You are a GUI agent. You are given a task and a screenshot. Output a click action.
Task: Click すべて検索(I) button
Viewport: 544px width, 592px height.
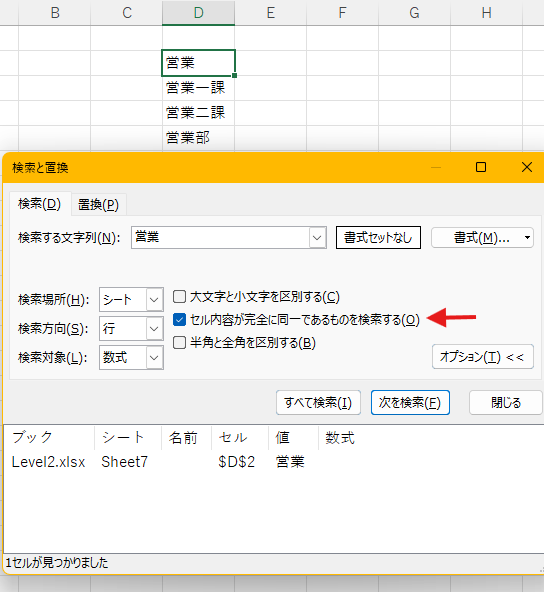click(318, 402)
